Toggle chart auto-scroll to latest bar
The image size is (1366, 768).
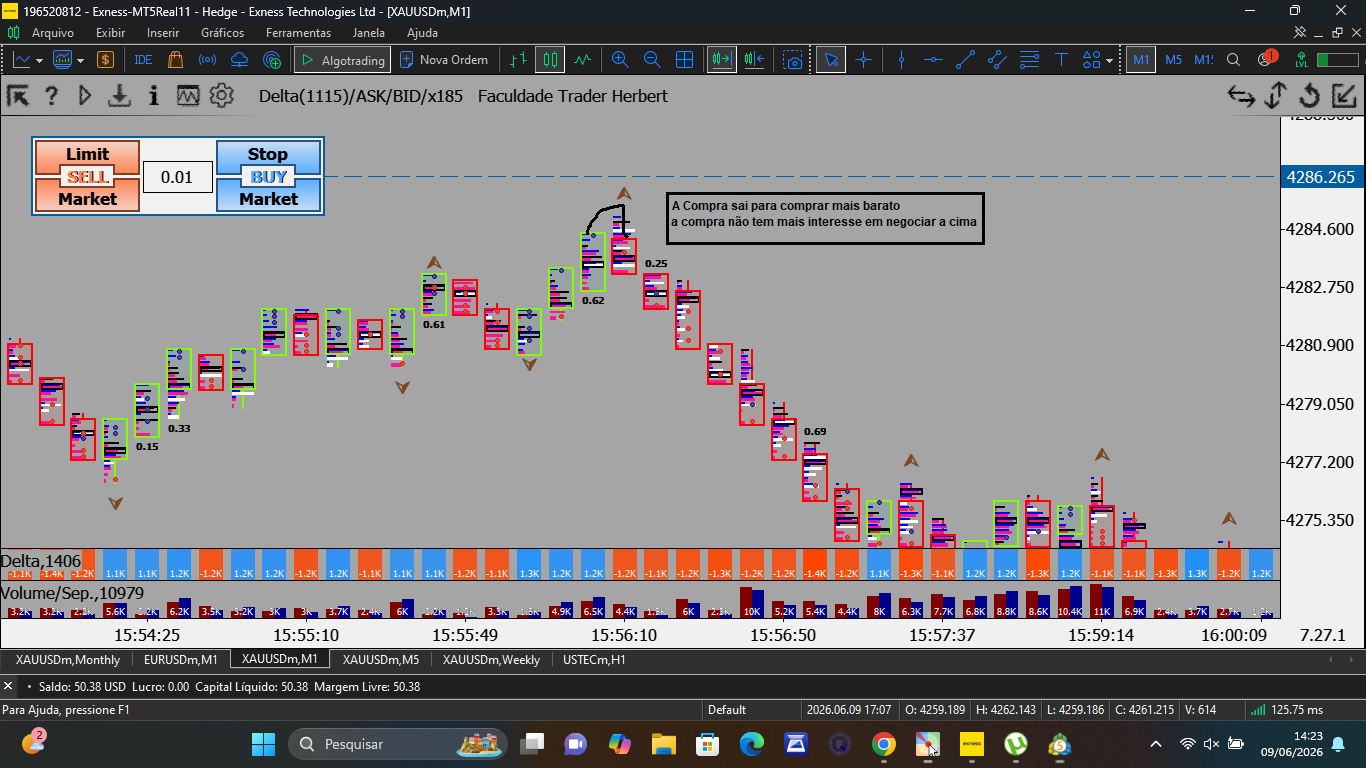(x=721, y=60)
